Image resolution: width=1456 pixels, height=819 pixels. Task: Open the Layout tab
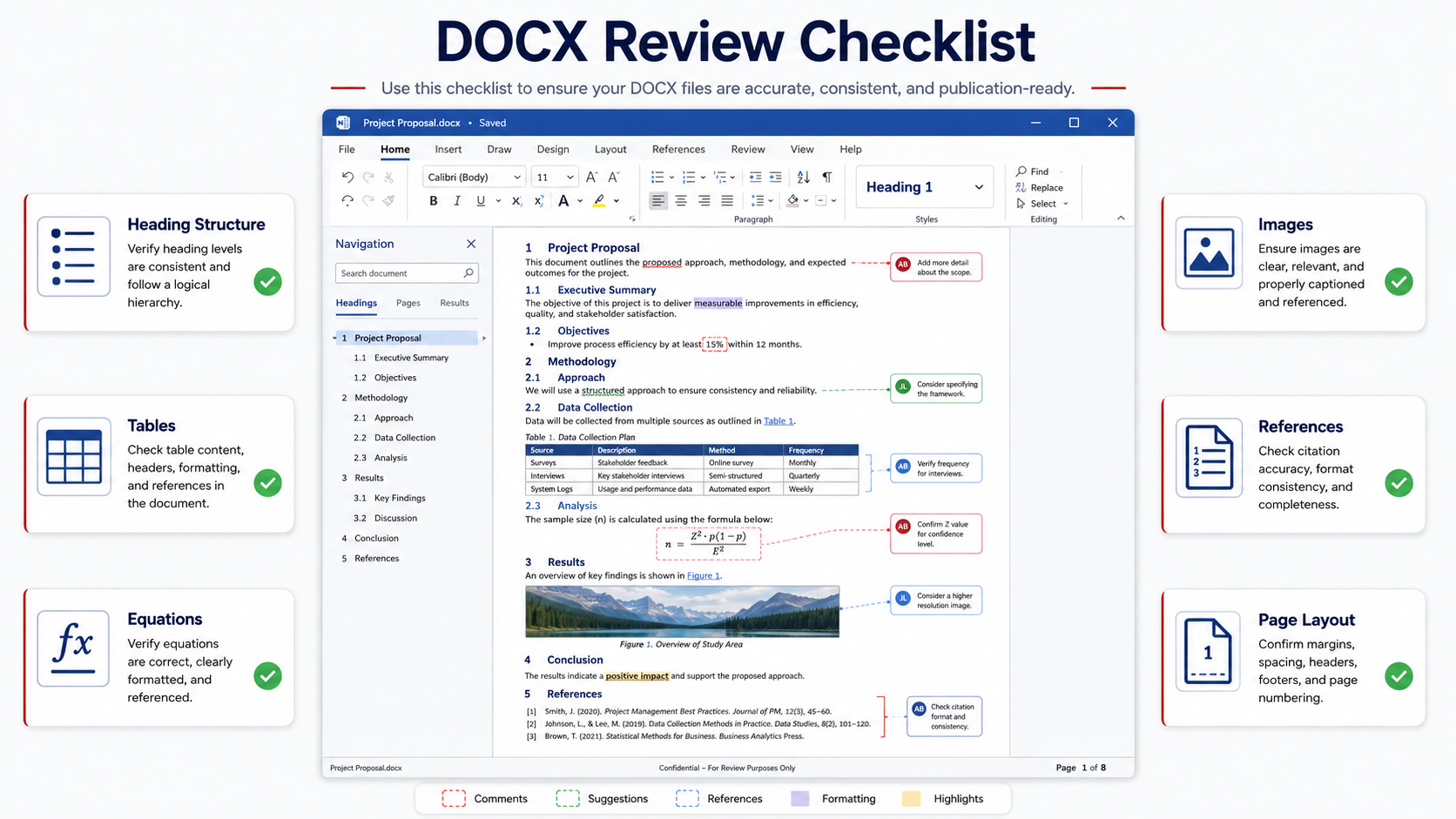point(610,149)
